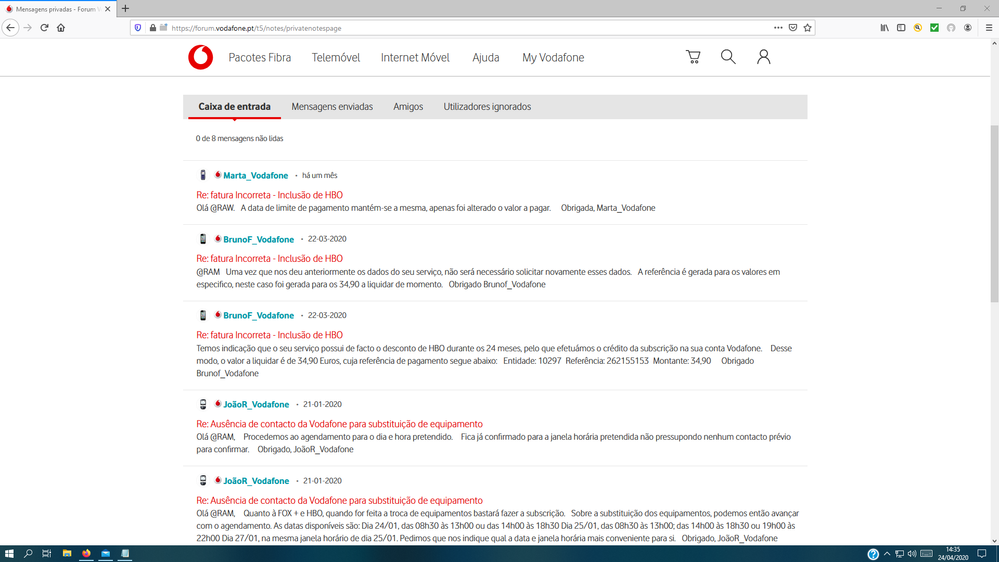Switch to Mensagens enviadas tab

[x=332, y=107]
